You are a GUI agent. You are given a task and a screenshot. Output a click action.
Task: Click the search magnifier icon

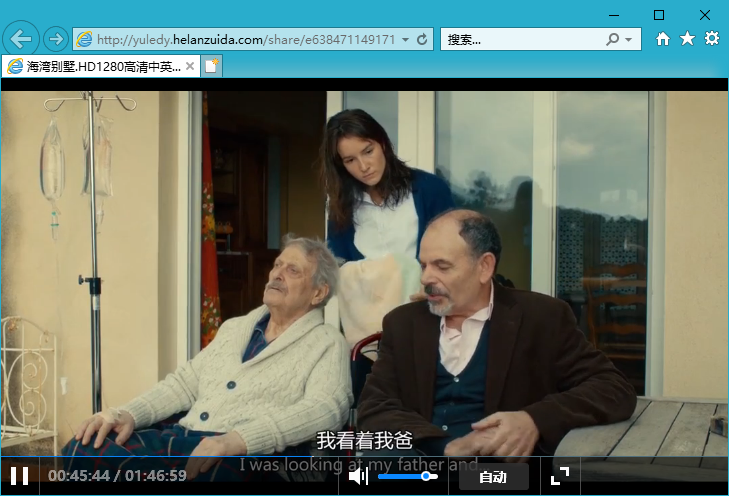coord(612,39)
